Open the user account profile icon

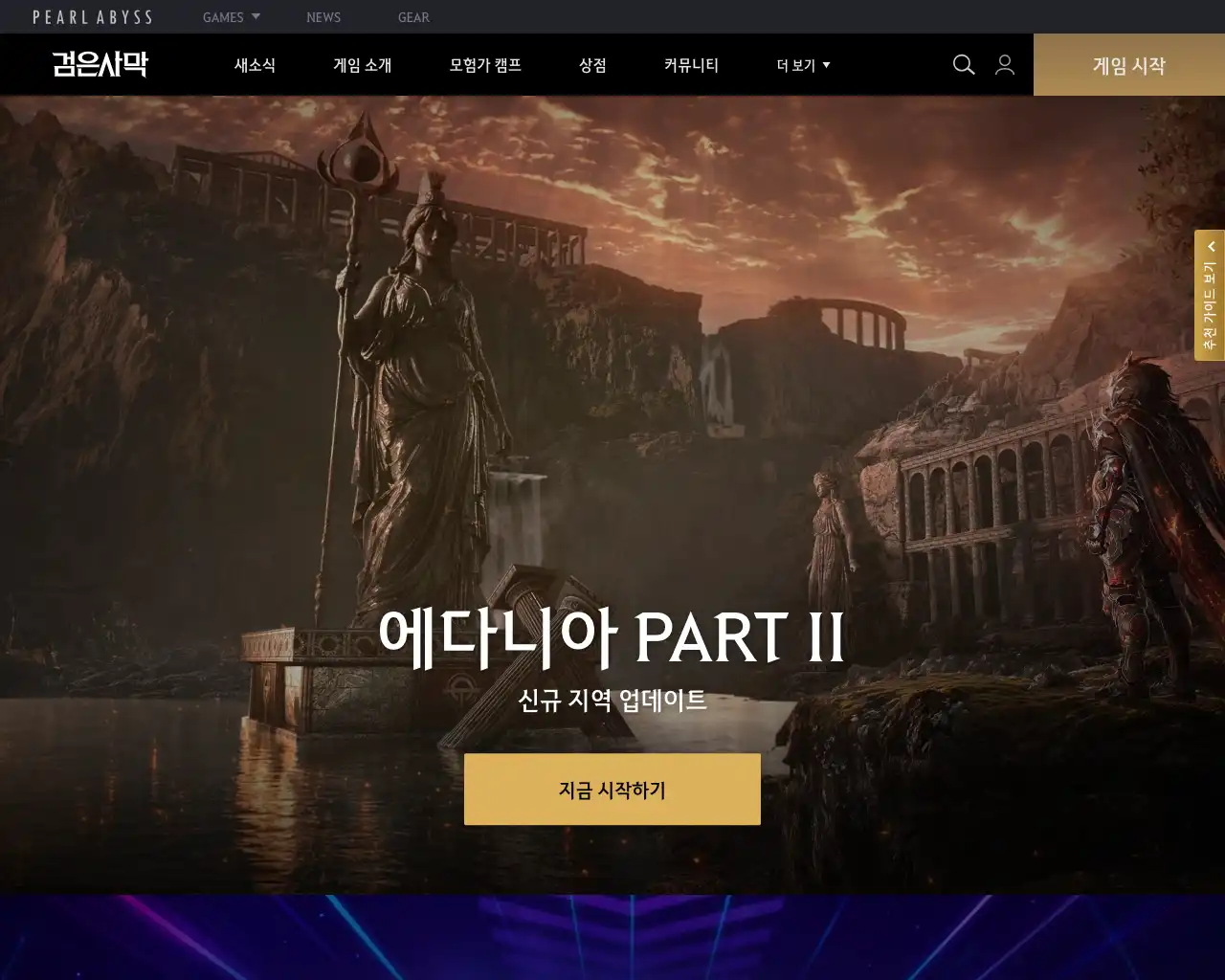[x=1005, y=64]
